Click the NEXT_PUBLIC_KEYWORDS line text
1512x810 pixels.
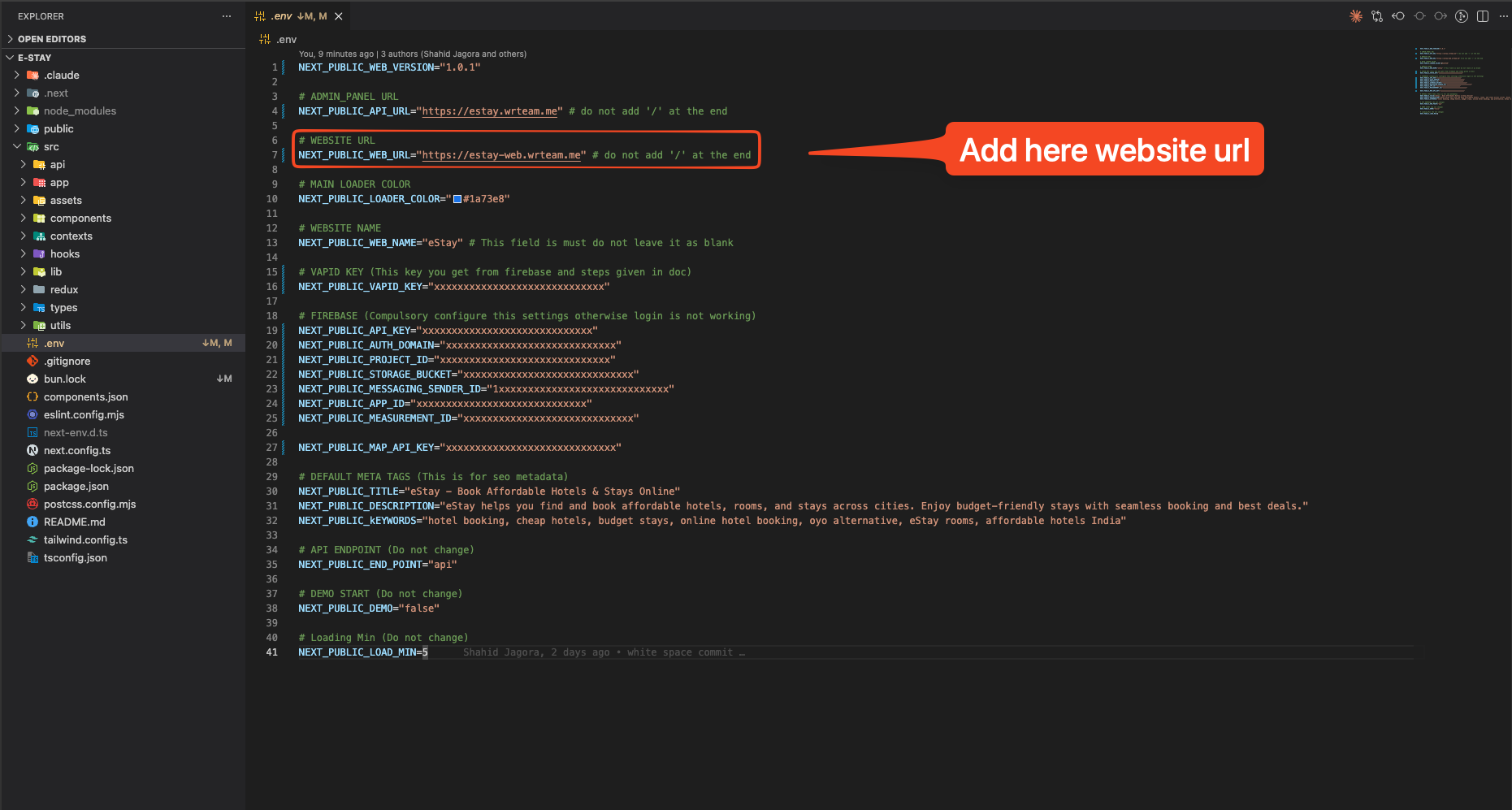[x=712, y=521]
